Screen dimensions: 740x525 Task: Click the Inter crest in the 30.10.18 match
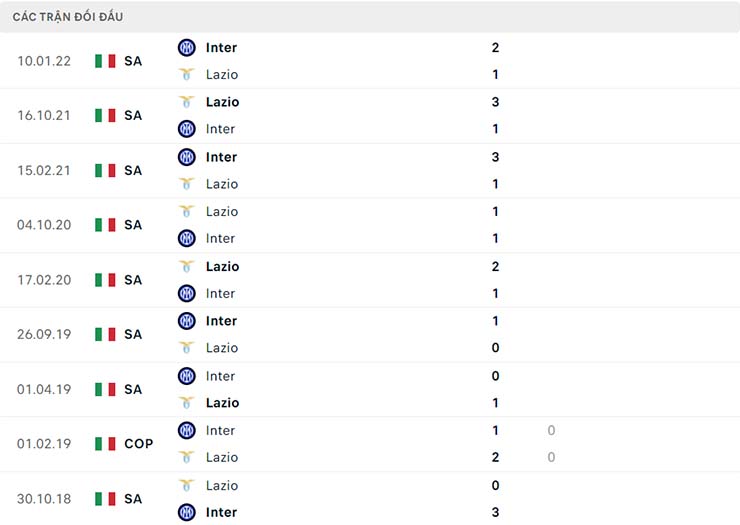(x=186, y=512)
